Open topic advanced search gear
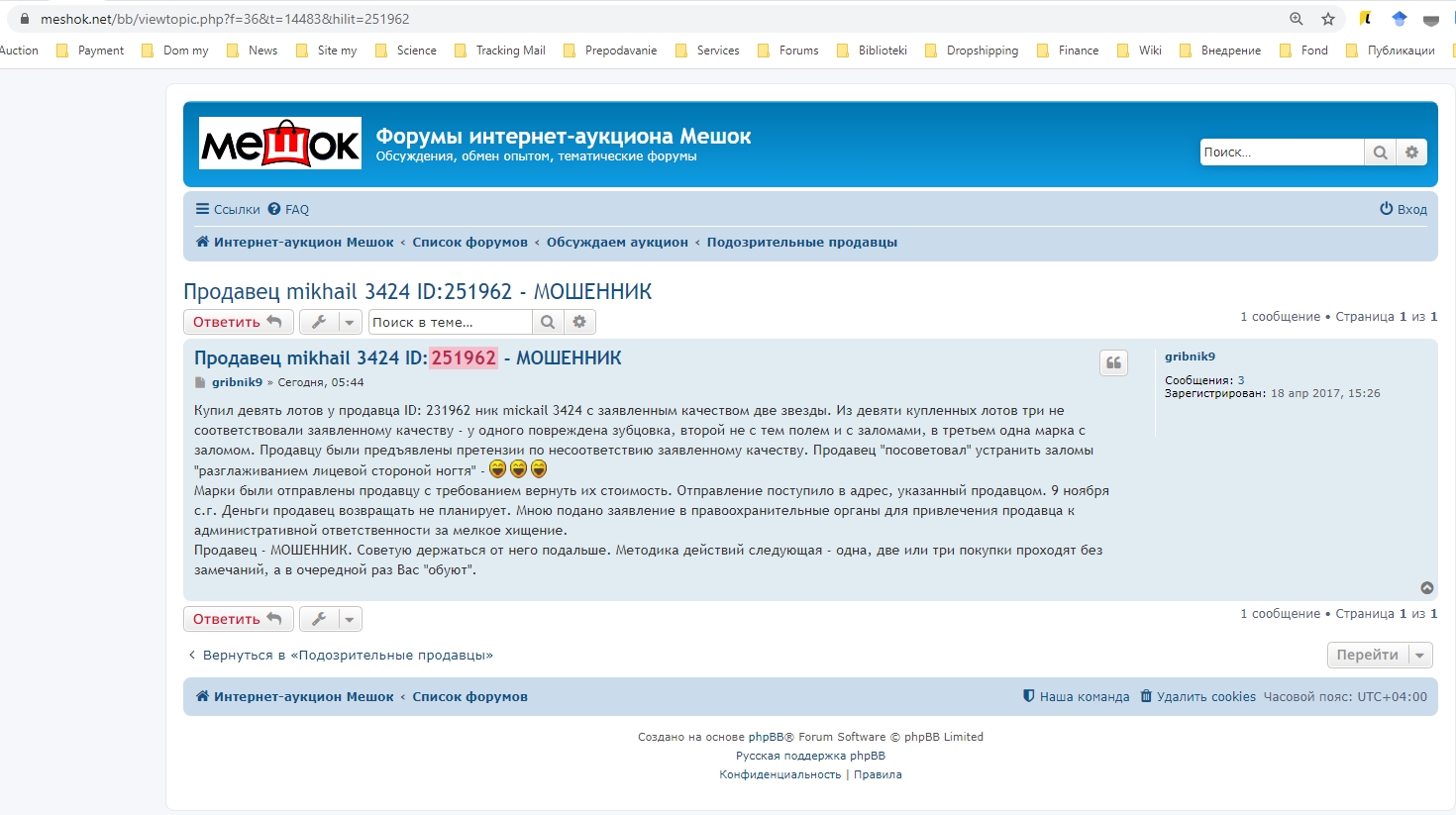Screen dimensions: 1456x815 (579, 322)
